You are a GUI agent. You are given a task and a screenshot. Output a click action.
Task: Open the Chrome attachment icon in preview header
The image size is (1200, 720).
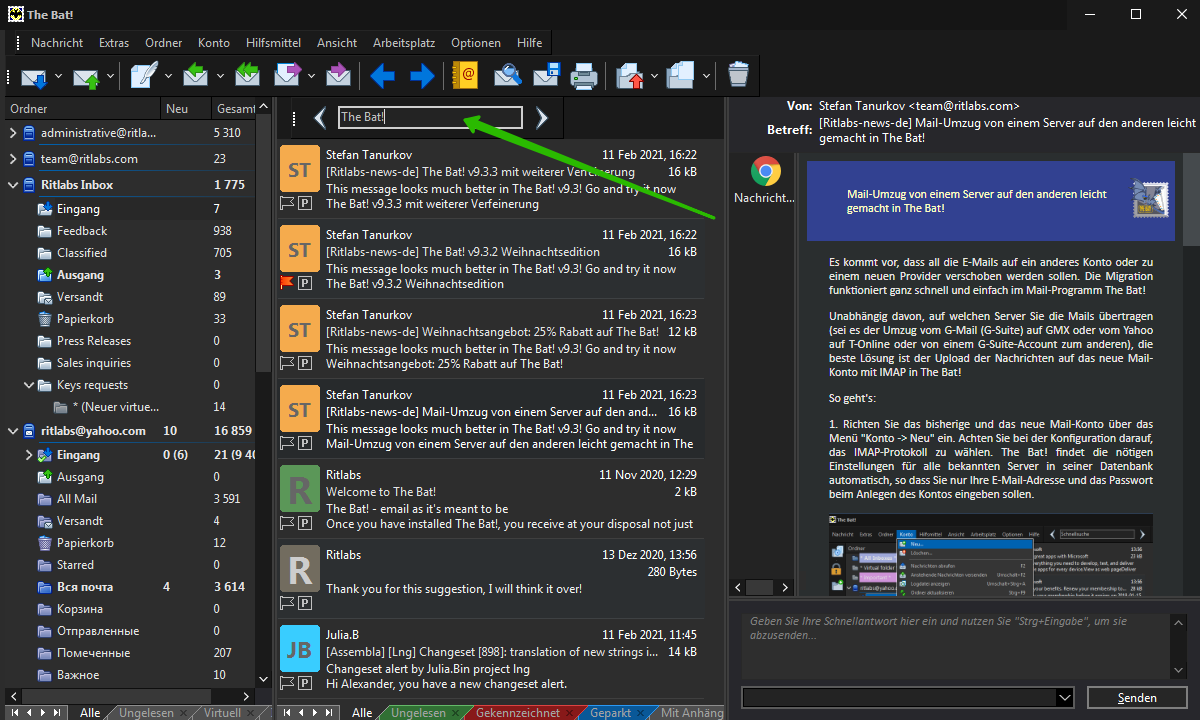tap(766, 172)
